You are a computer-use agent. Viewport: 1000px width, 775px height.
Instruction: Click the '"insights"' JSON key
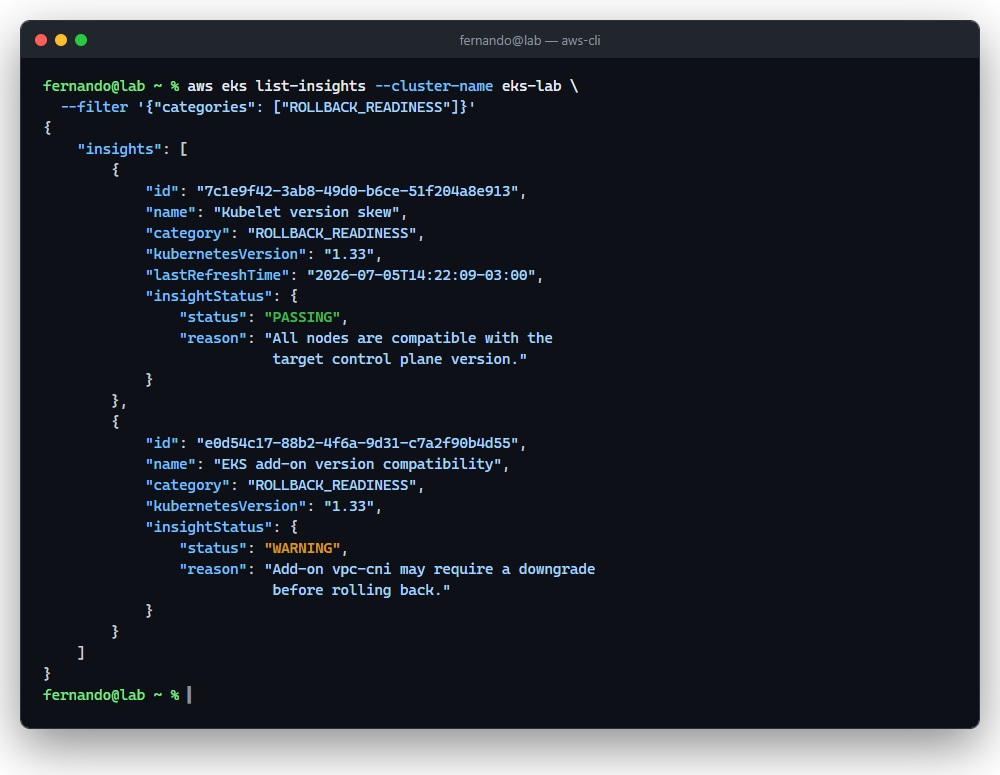pos(119,149)
